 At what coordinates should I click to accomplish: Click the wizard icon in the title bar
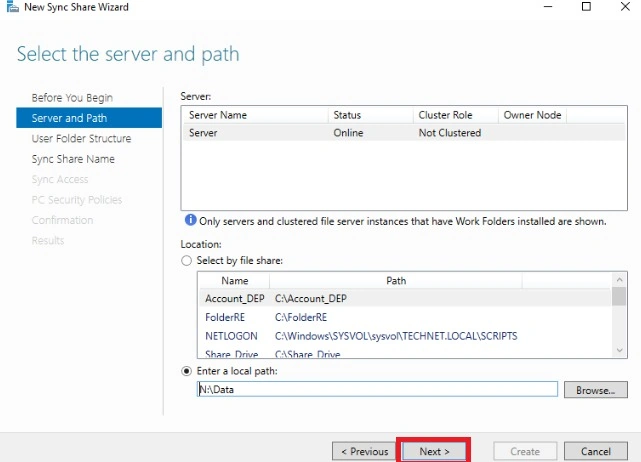point(13,7)
